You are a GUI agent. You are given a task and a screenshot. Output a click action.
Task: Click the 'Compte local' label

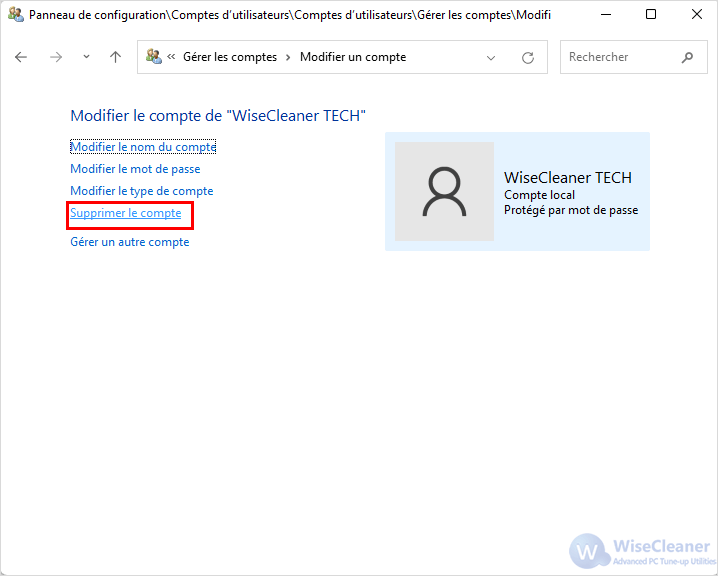(x=539, y=195)
